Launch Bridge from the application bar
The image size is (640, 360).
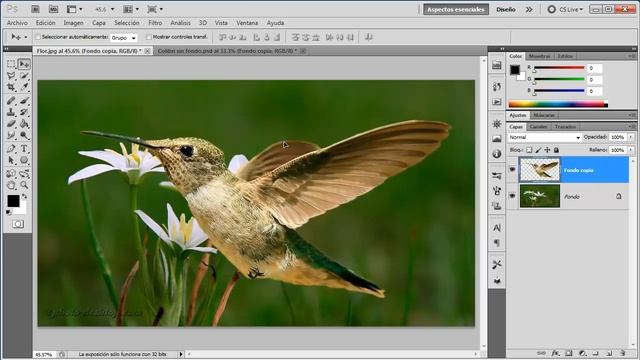pyautogui.click(x=35, y=9)
